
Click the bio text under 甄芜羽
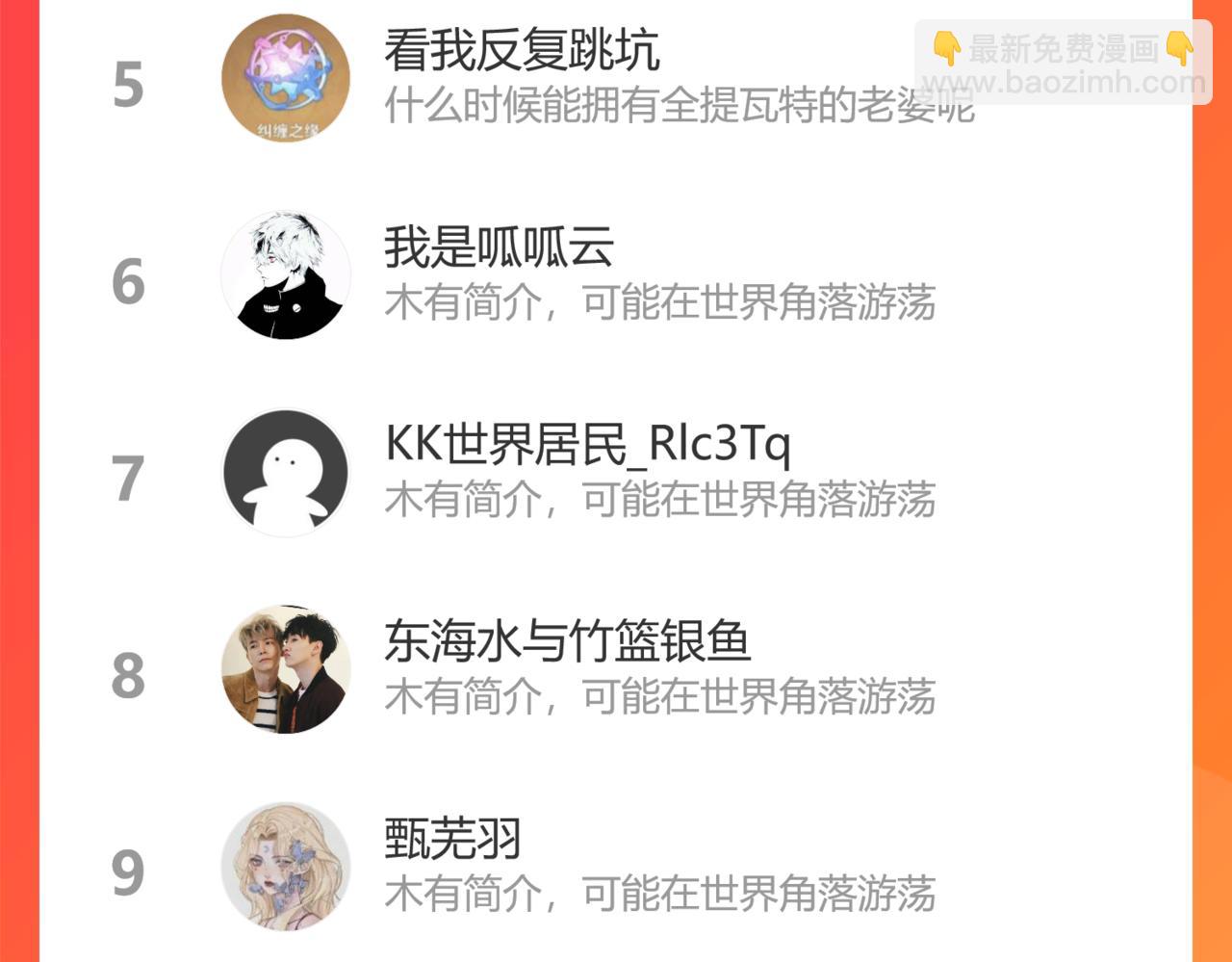pos(660,894)
